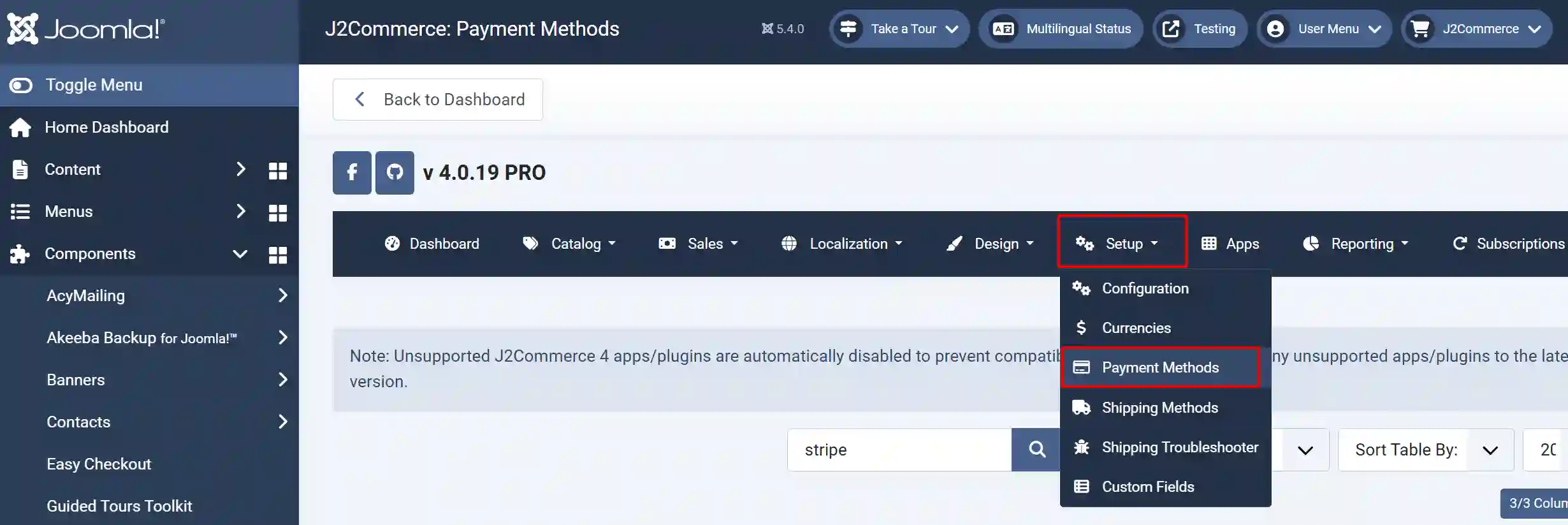This screenshot has height=525, width=1568.
Task: Click the search magnifier button
Action: click(x=1036, y=450)
